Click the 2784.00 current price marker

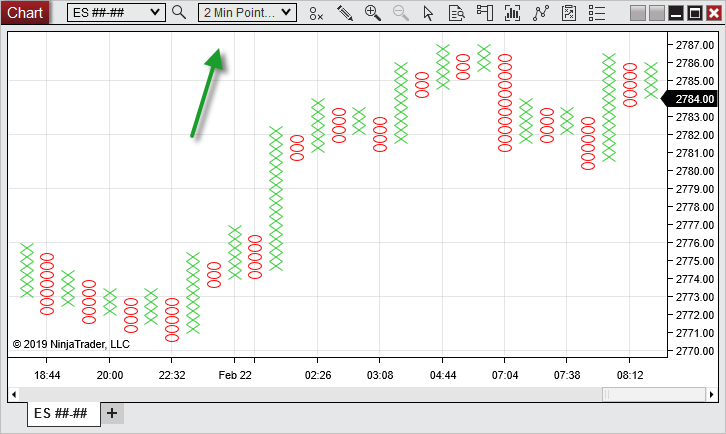point(694,99)
